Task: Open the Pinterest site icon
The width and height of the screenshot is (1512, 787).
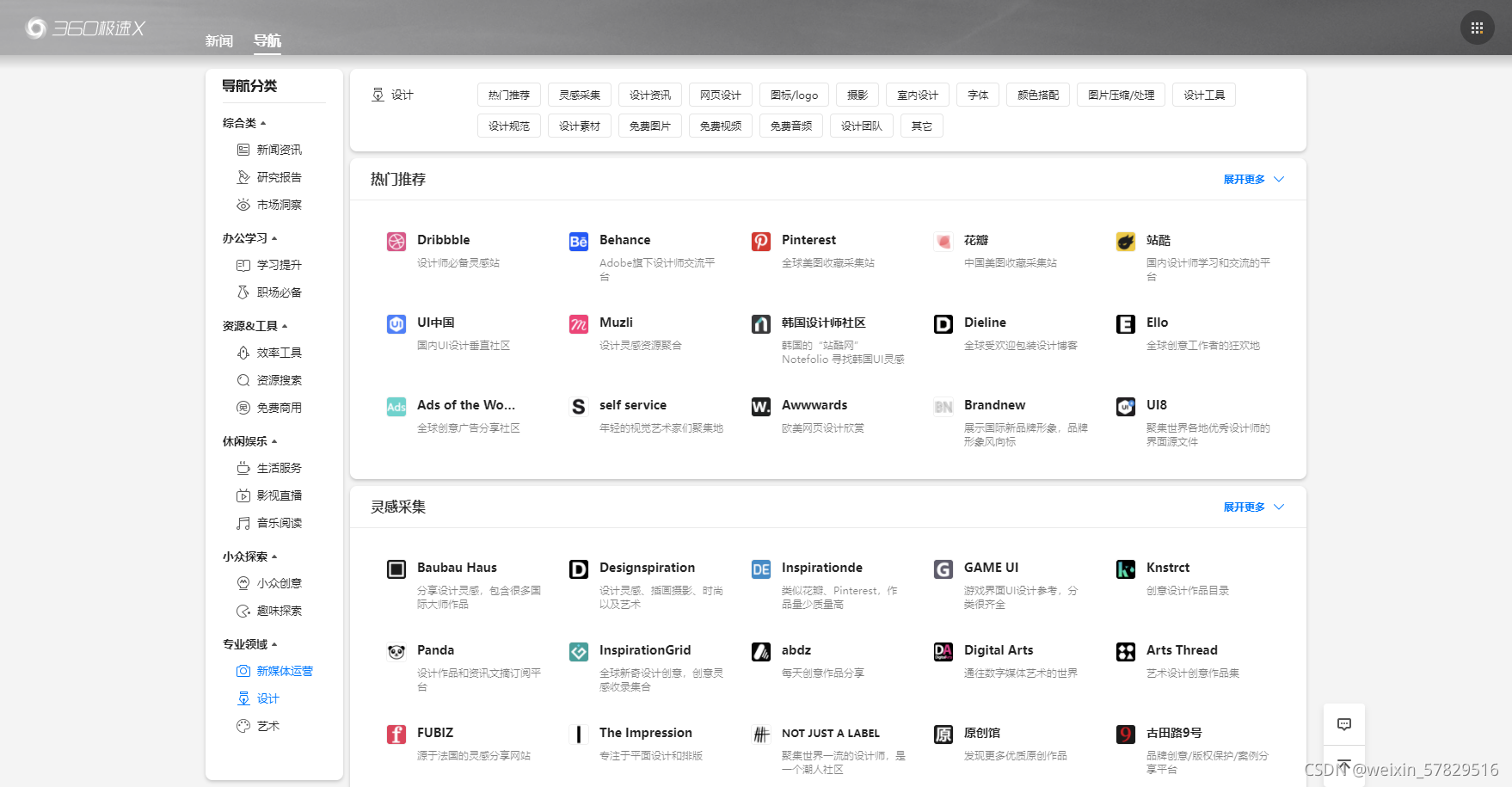Action: (761, 242)
